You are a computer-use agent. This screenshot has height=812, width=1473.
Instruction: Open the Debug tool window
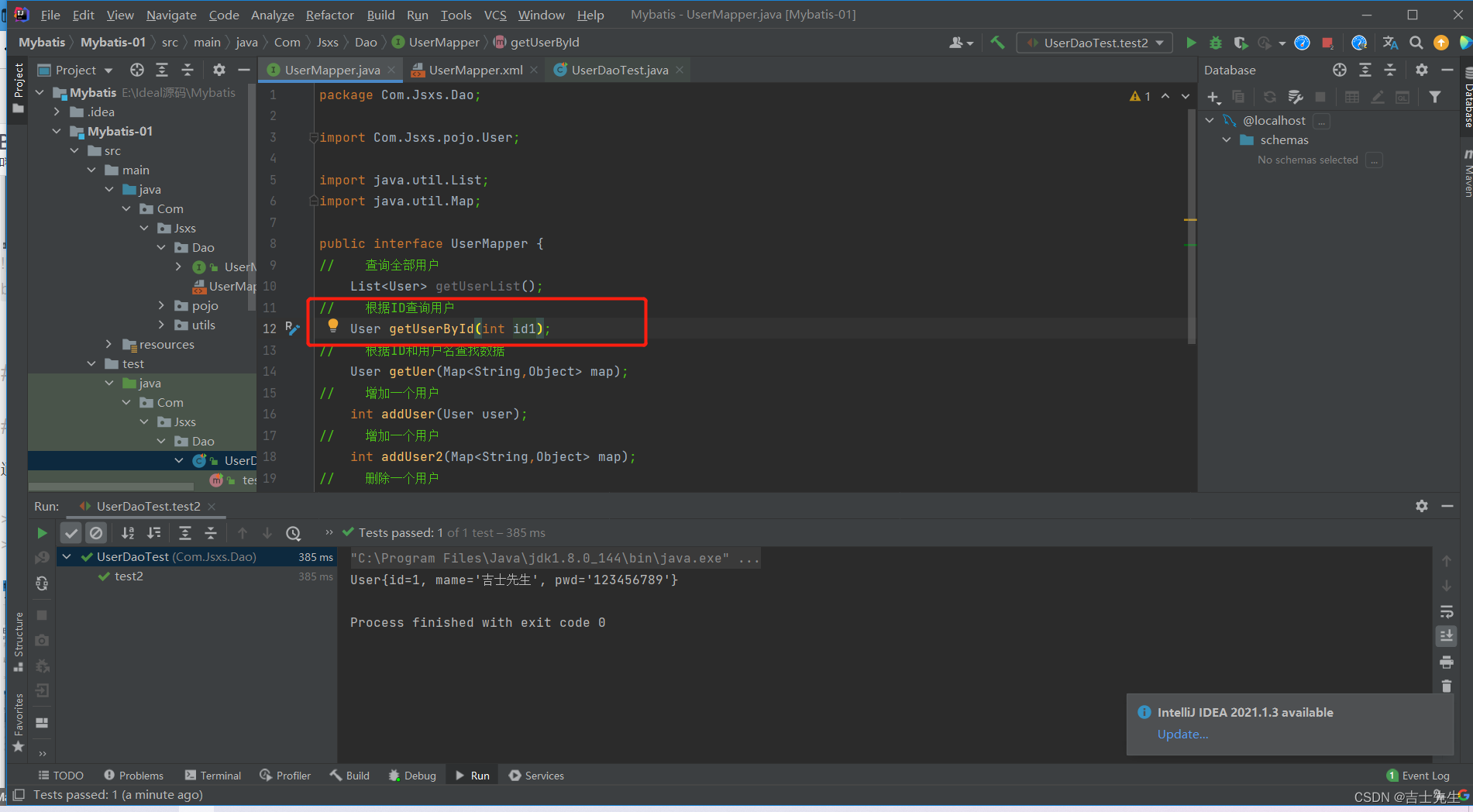(x=412, y=776)
